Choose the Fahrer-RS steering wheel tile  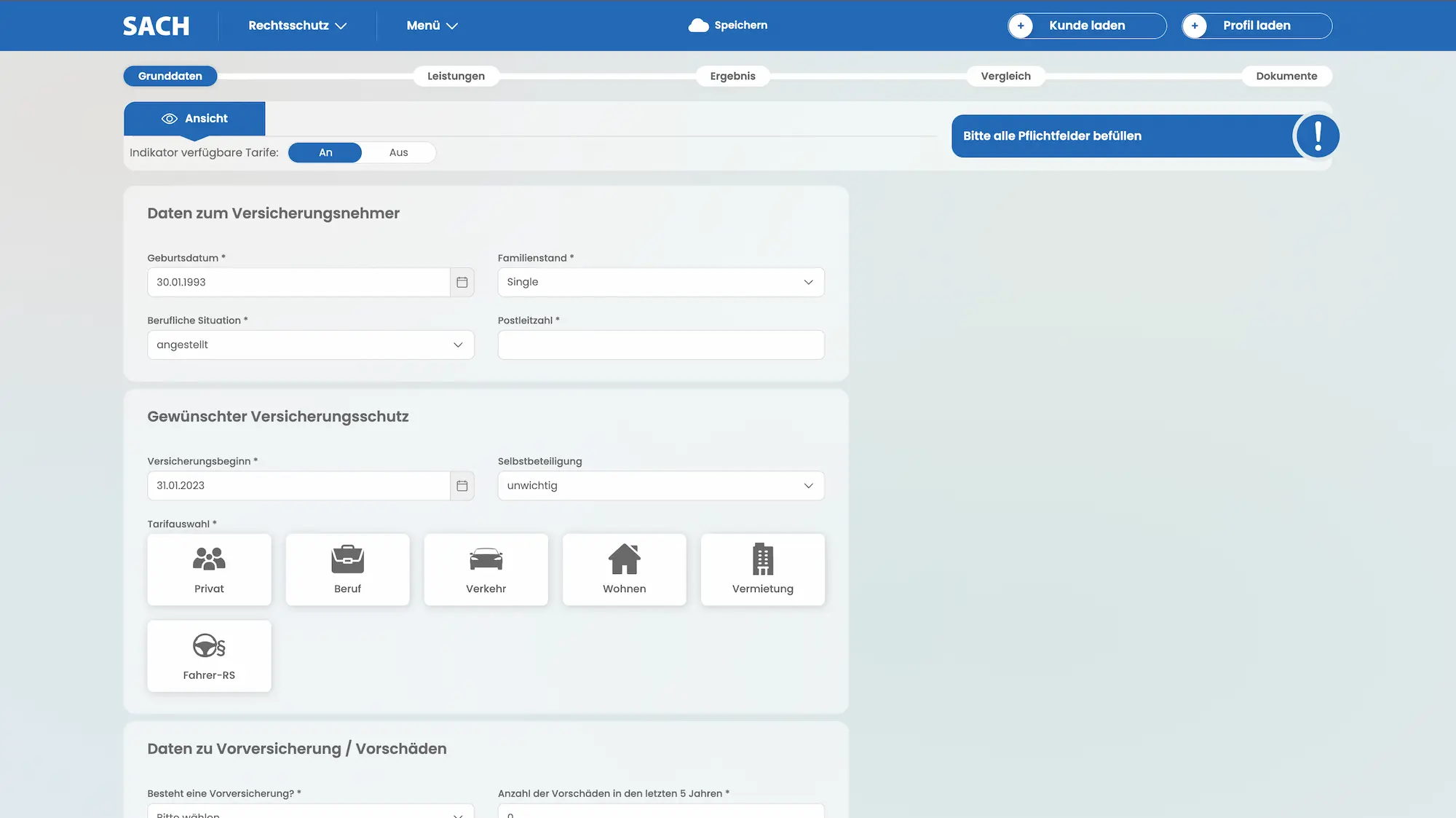[209, 656]
